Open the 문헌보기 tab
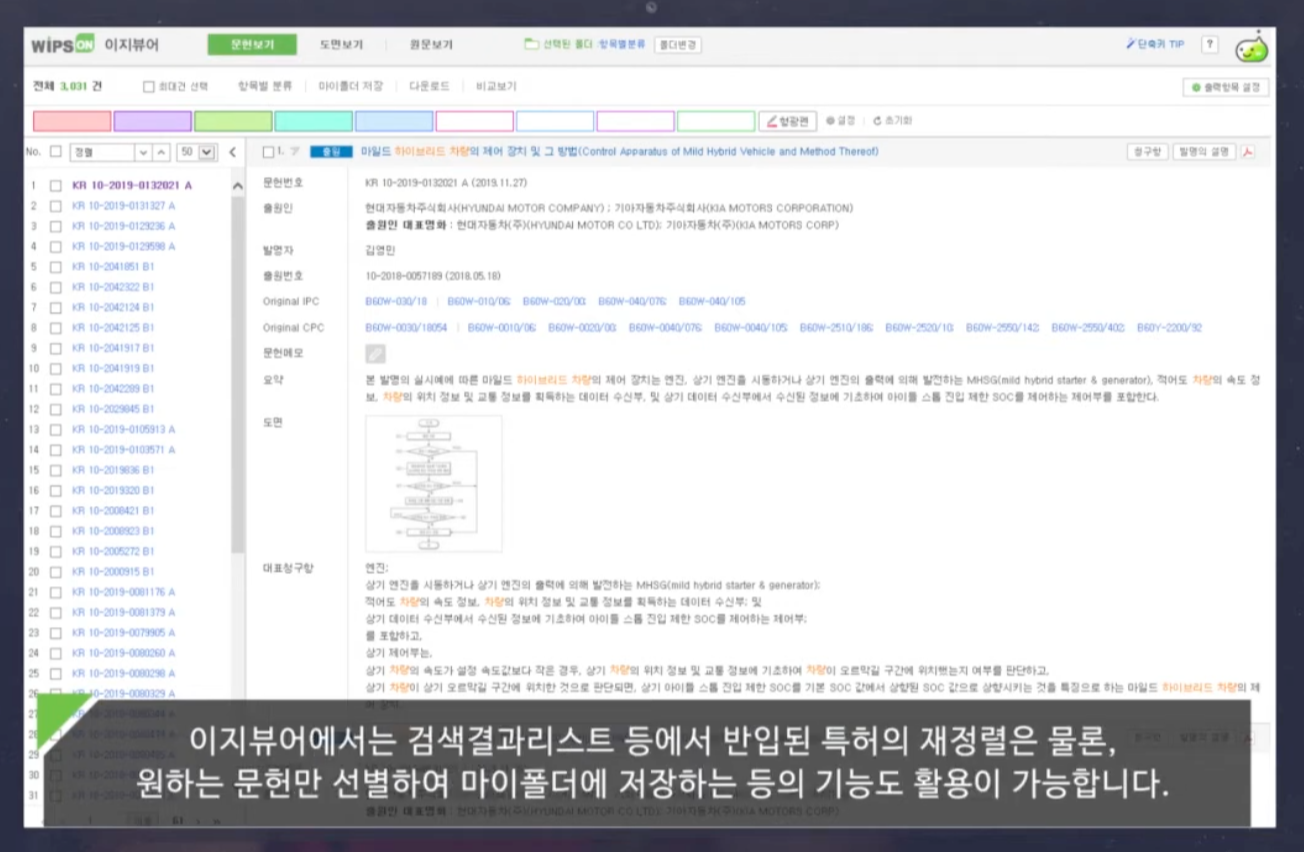 [252, 45]
